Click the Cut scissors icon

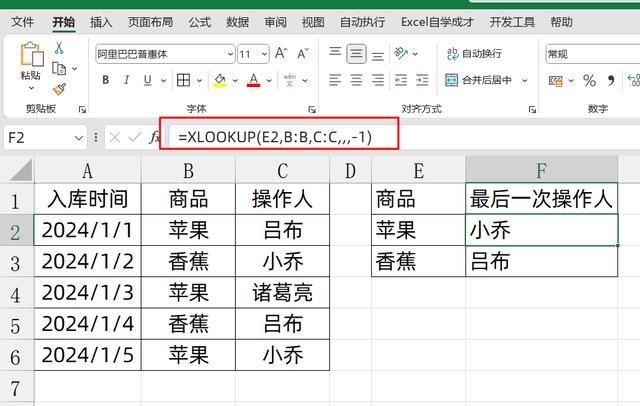[59, 48]
